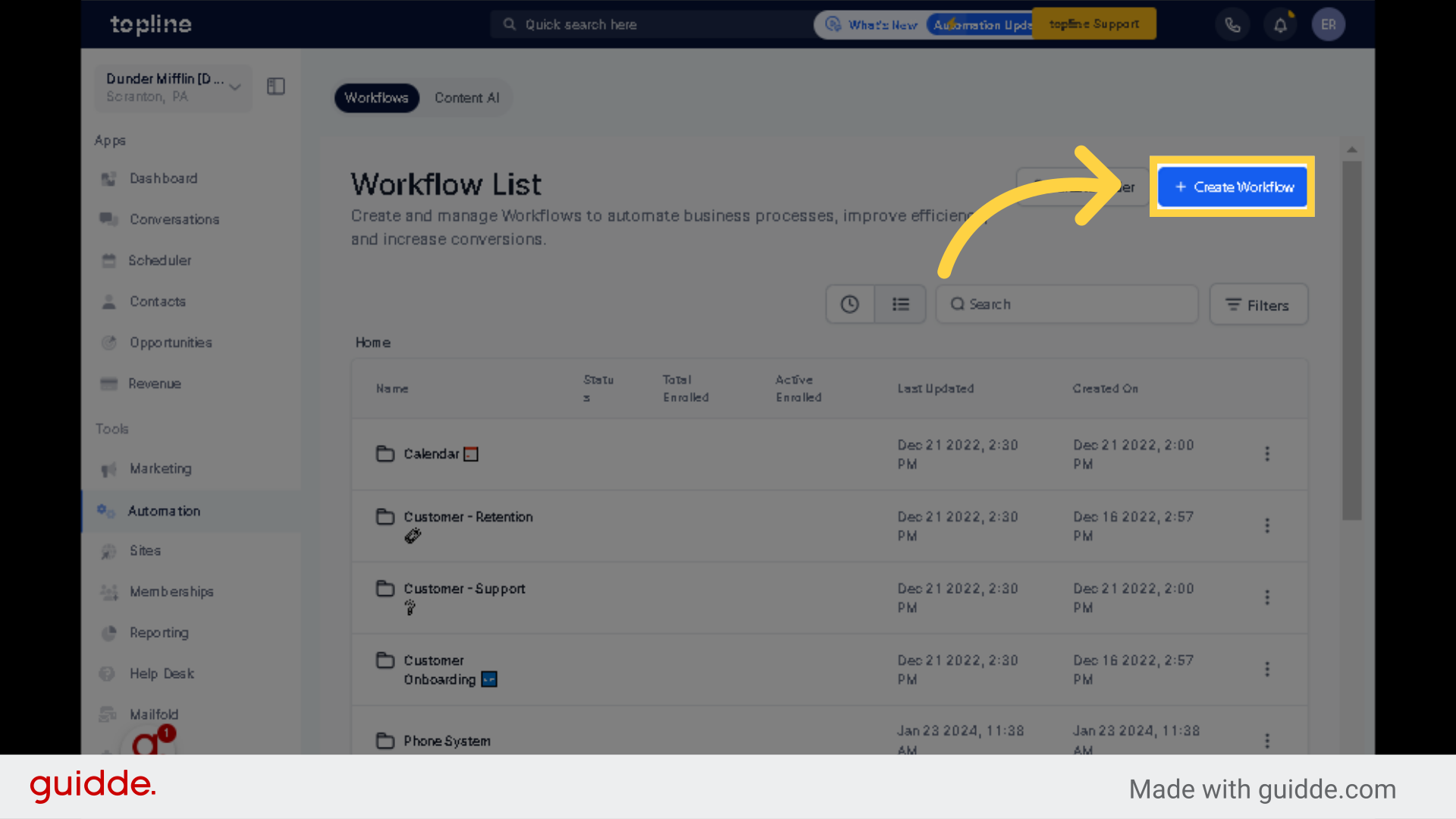Click the Create Workflow button
Viewport: 1456px width, 819px height.
click(x=1232, y=186)
